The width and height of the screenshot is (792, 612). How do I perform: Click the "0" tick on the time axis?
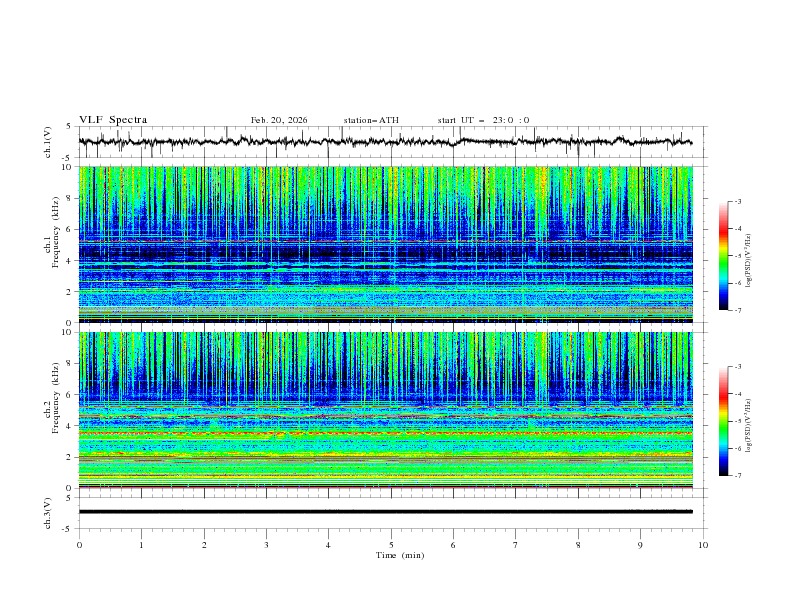79,545
